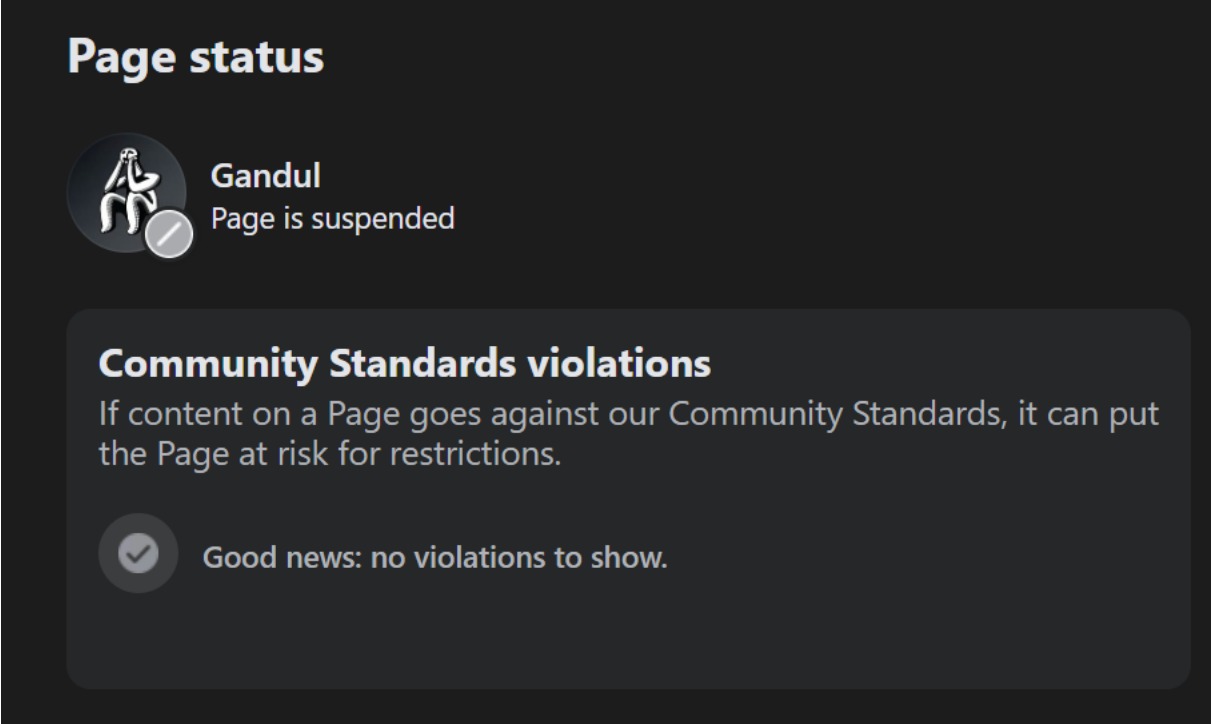The width and height of the screenshot is (1214, 724).
Task: Click the "If content on a Page" description line
Action: click(628, 413)
